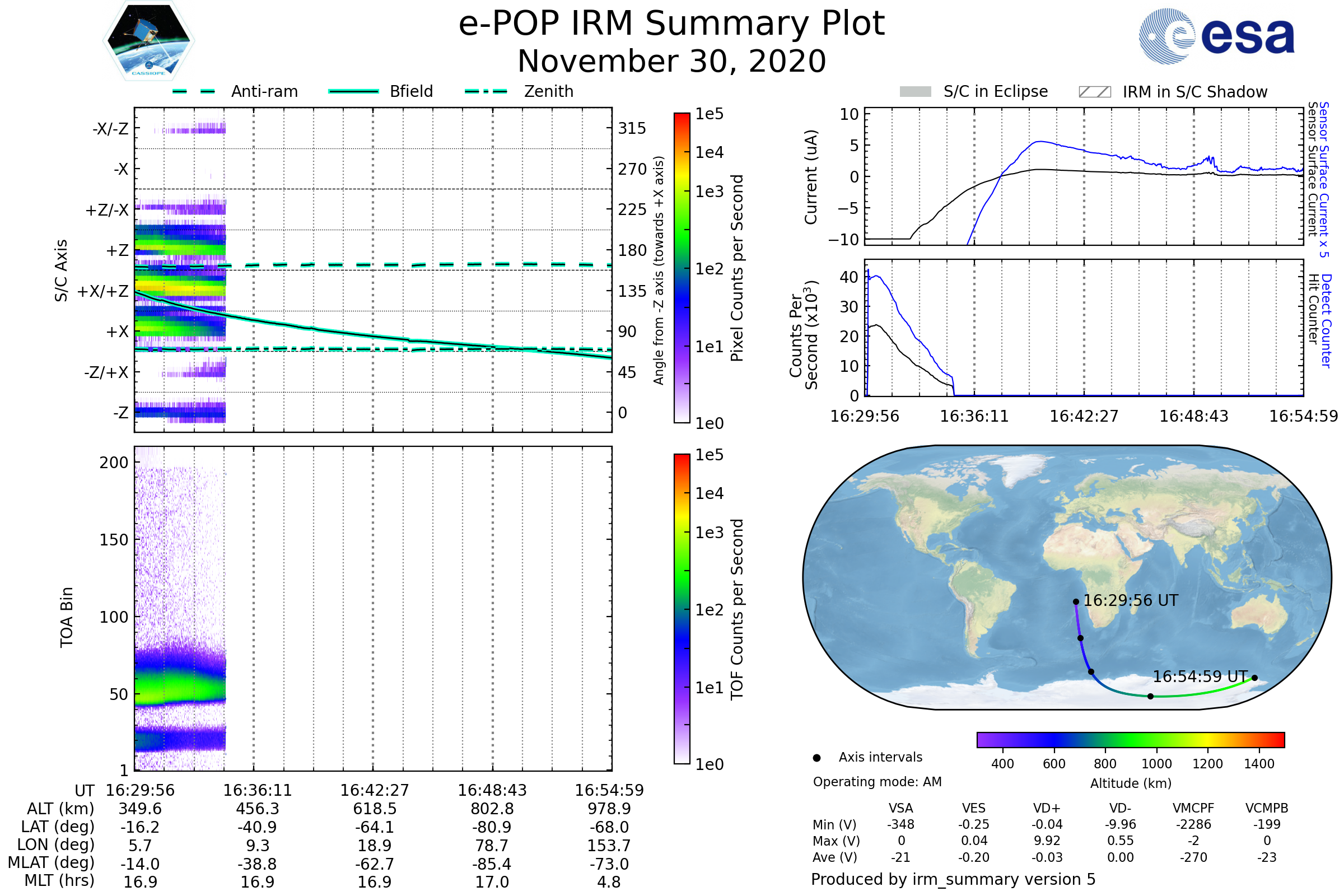Click the Axis intervals black dot marker

(x=816, y=758)
